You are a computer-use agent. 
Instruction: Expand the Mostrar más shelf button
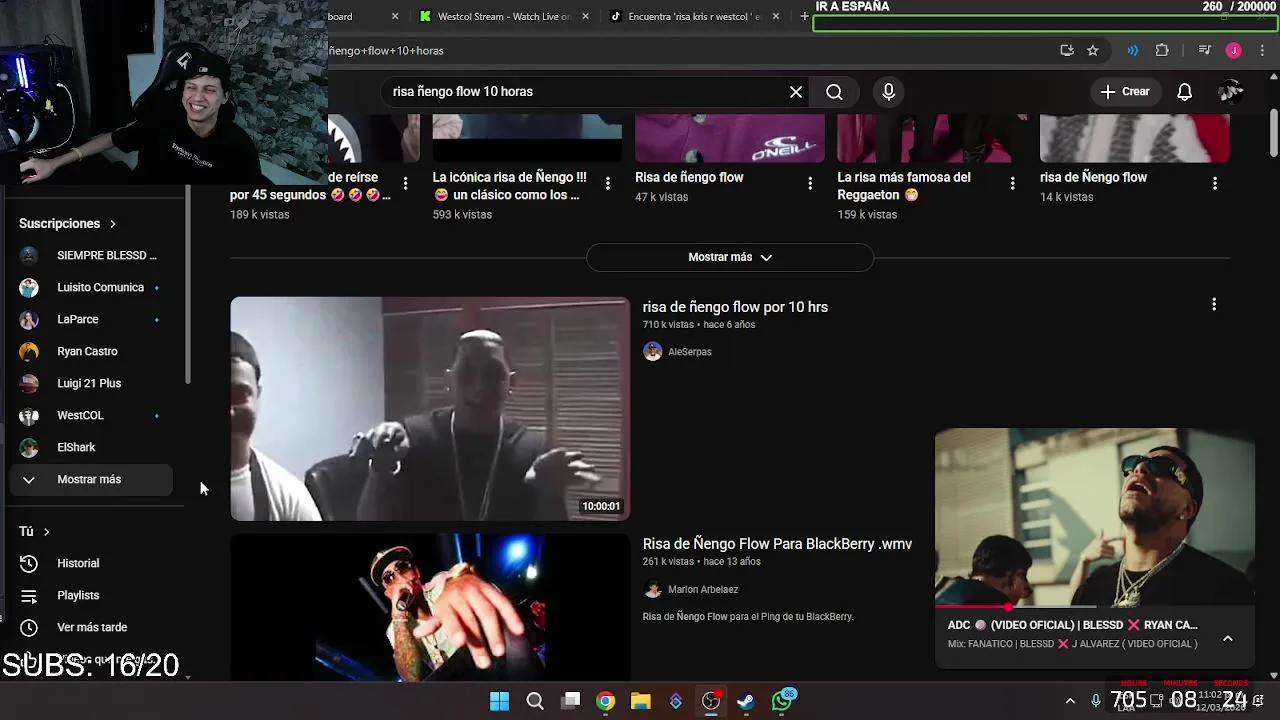730,257
